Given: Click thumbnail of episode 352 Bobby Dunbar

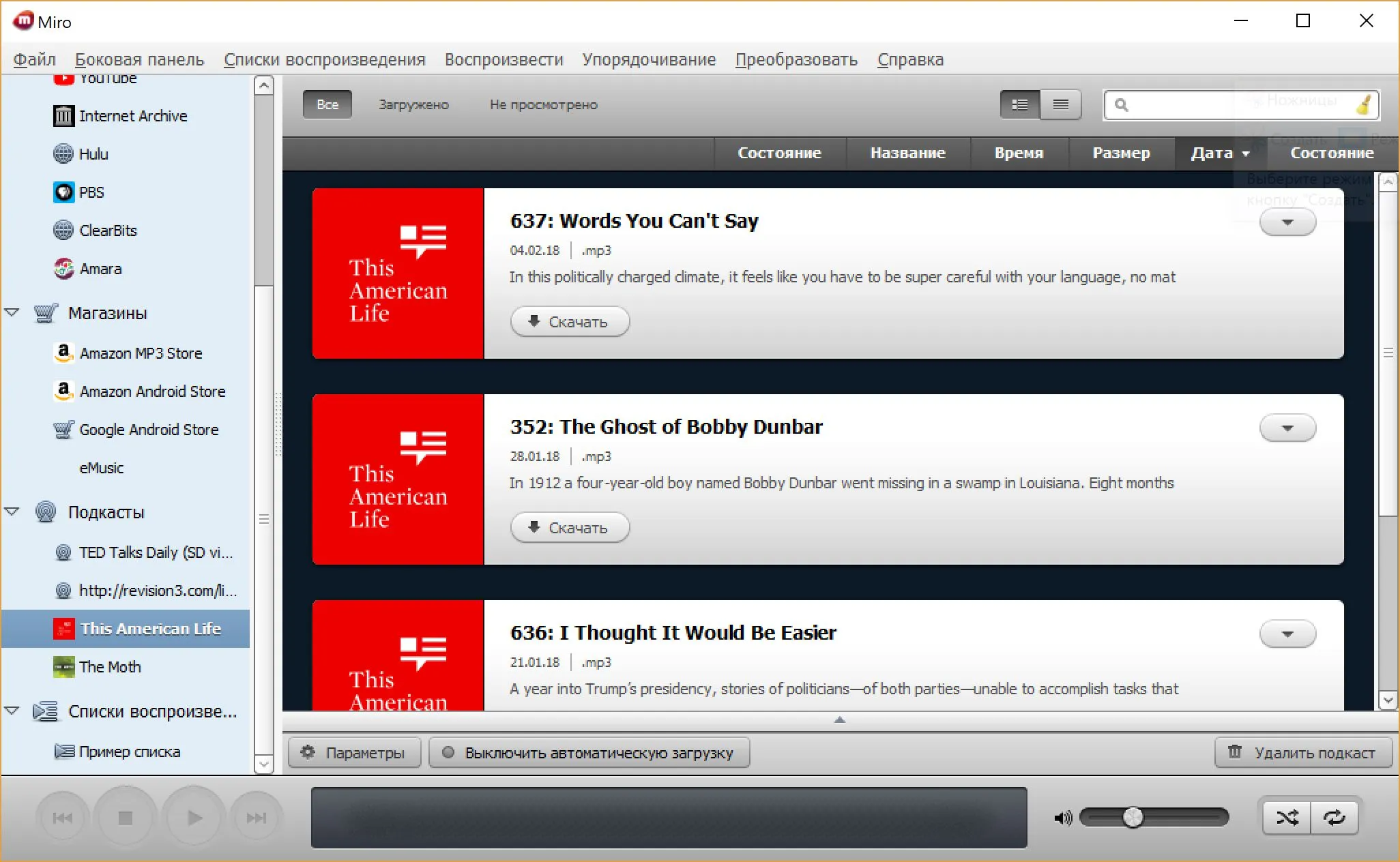Looking at the screenshot, I should [398, 479].
